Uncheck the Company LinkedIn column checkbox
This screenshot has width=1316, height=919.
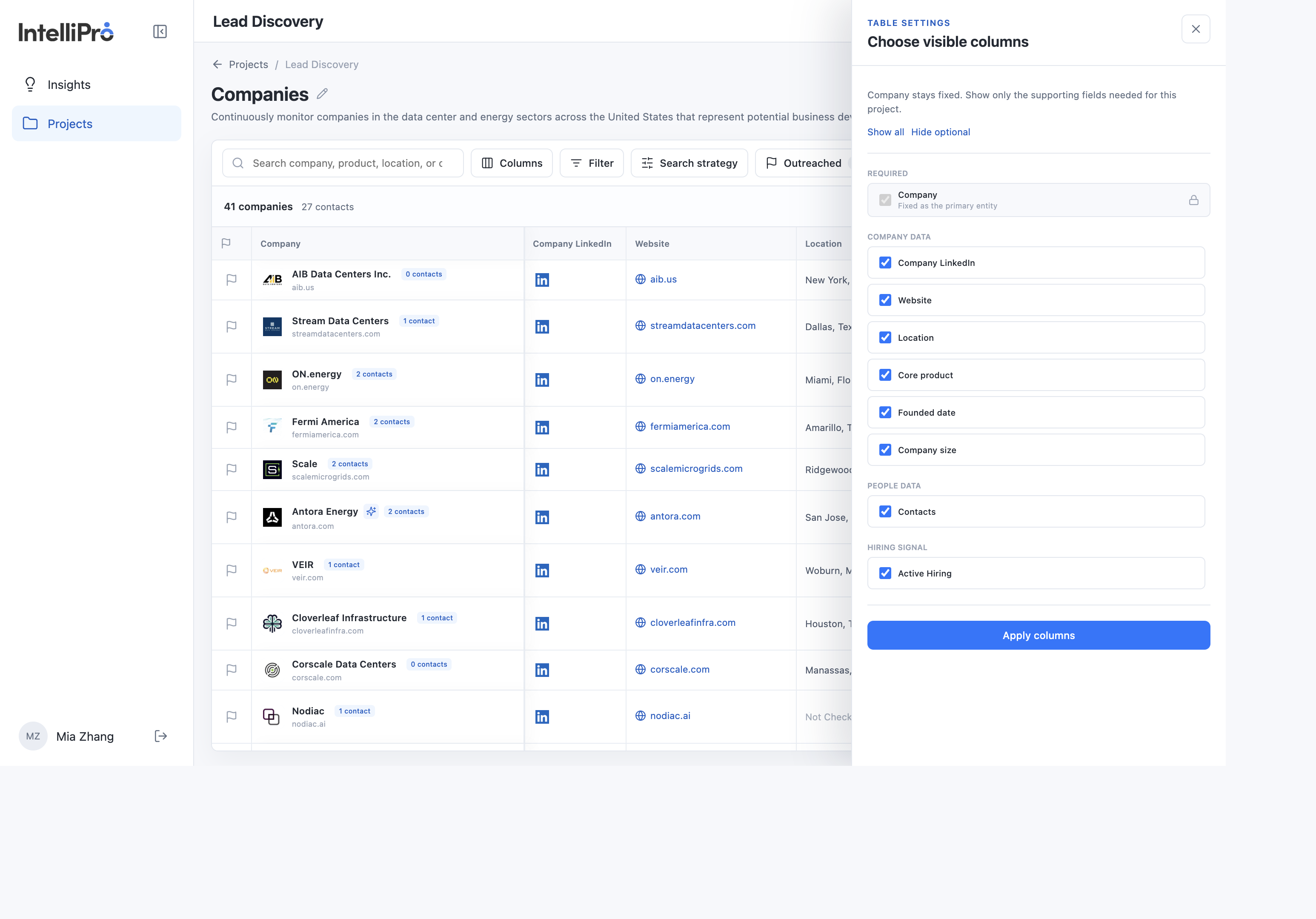pos(886,263)
